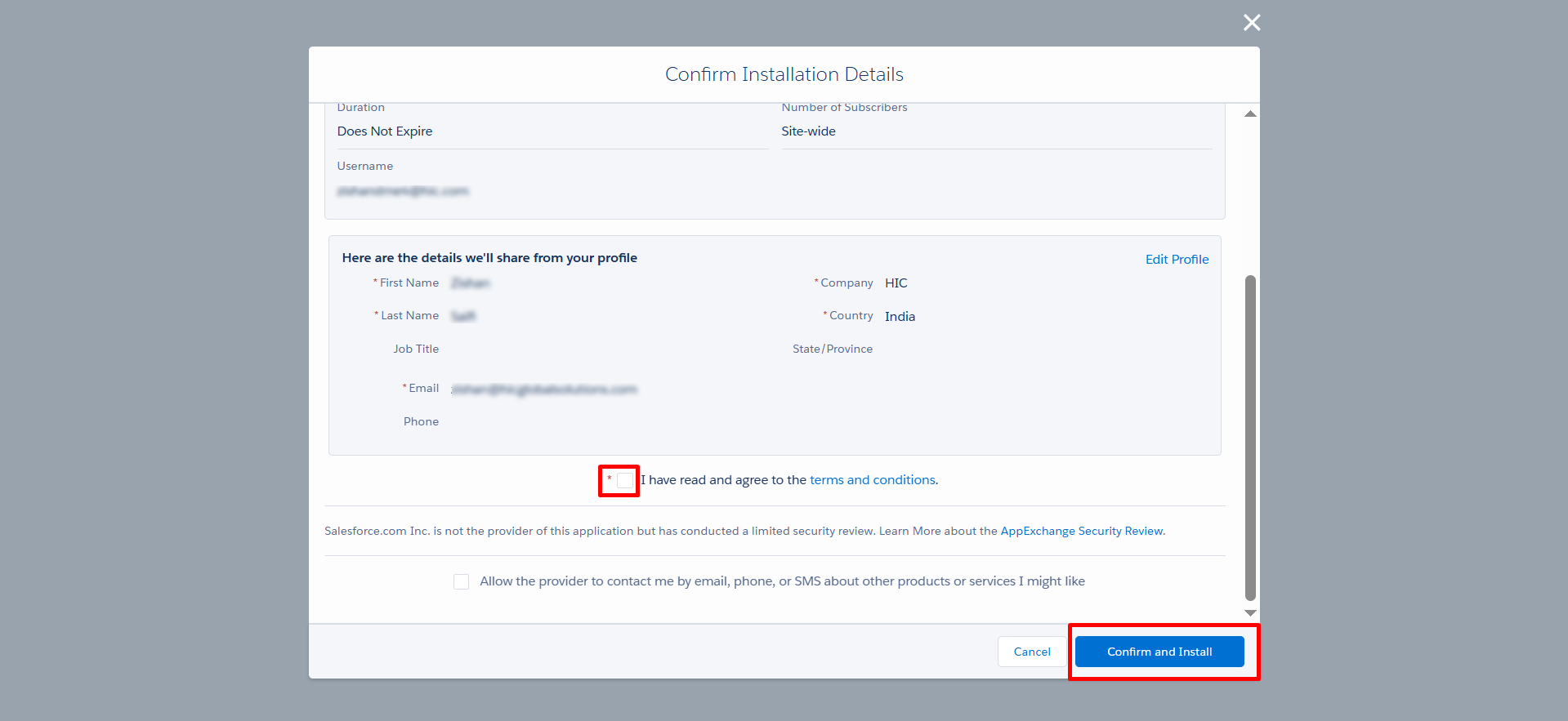1568x721 pixels.
Task: Close the installation dialog with the X icon
Action: (1252, 22)
